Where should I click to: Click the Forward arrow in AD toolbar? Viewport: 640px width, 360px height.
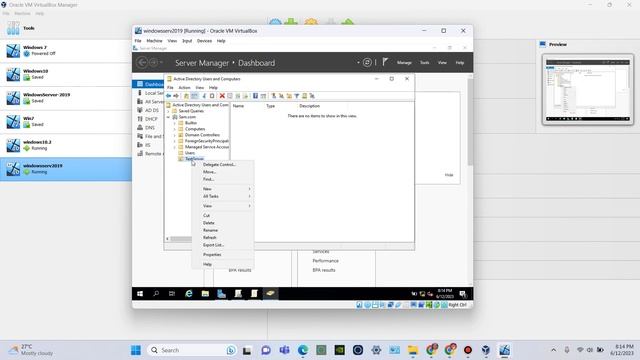click(x=176, y=96)
